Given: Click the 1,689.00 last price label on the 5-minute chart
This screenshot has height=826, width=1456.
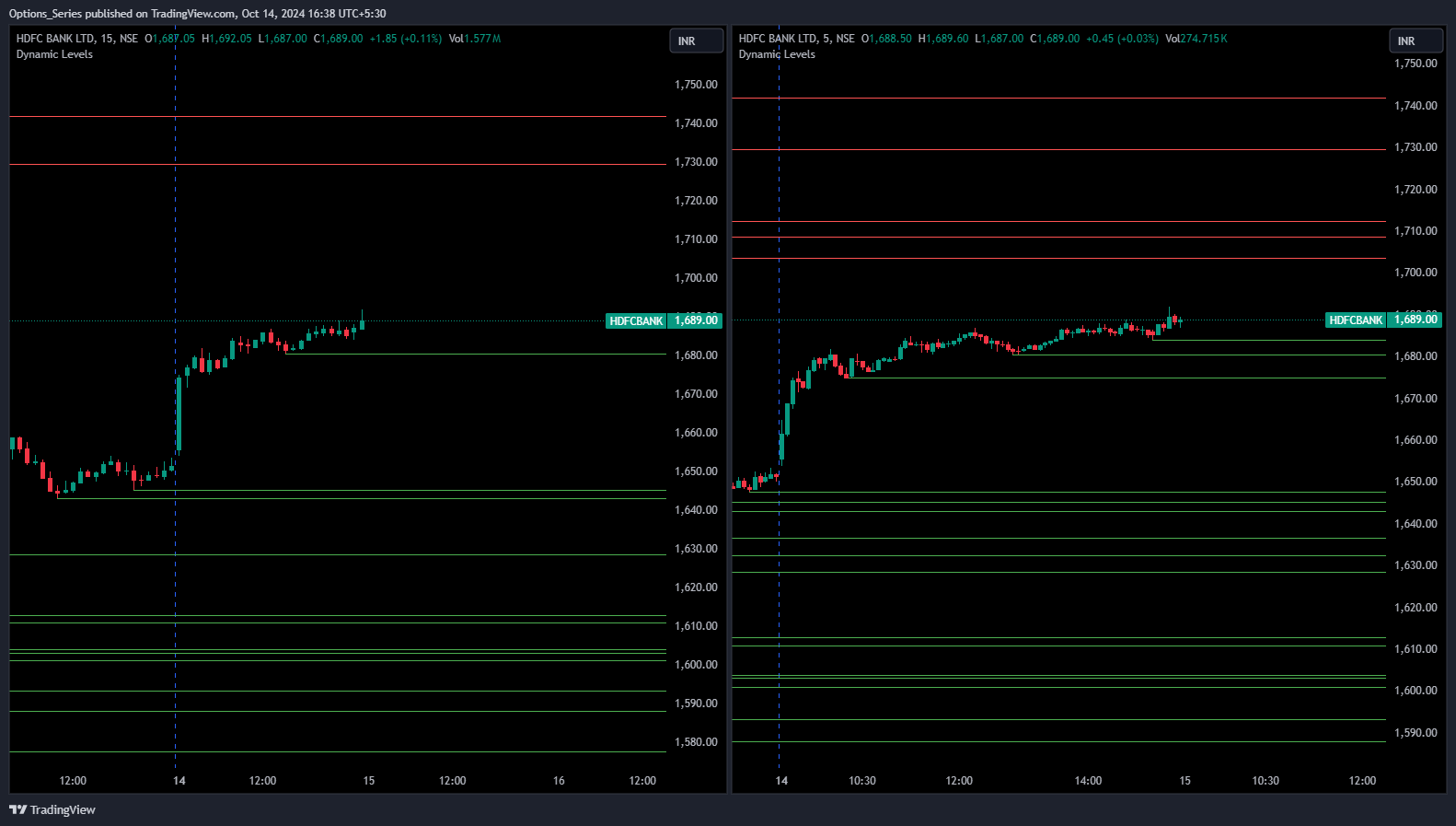Looking at the screenshot, I should [1416, 320].
